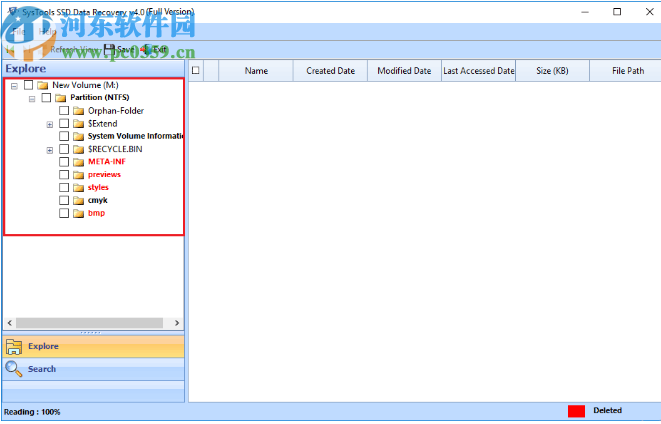Select the 'bmp' folder name

96,213
